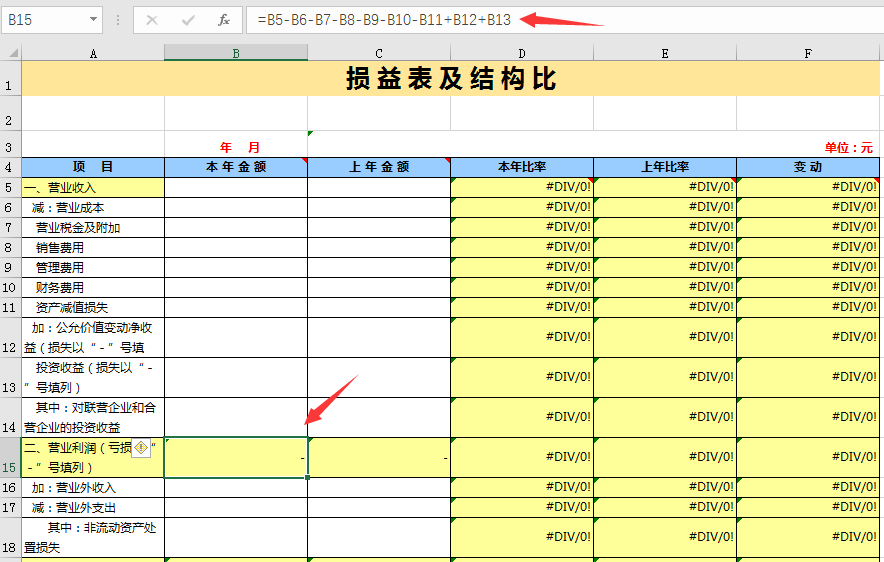Click the #DIV/0! cell in F18

coord(808,538)
